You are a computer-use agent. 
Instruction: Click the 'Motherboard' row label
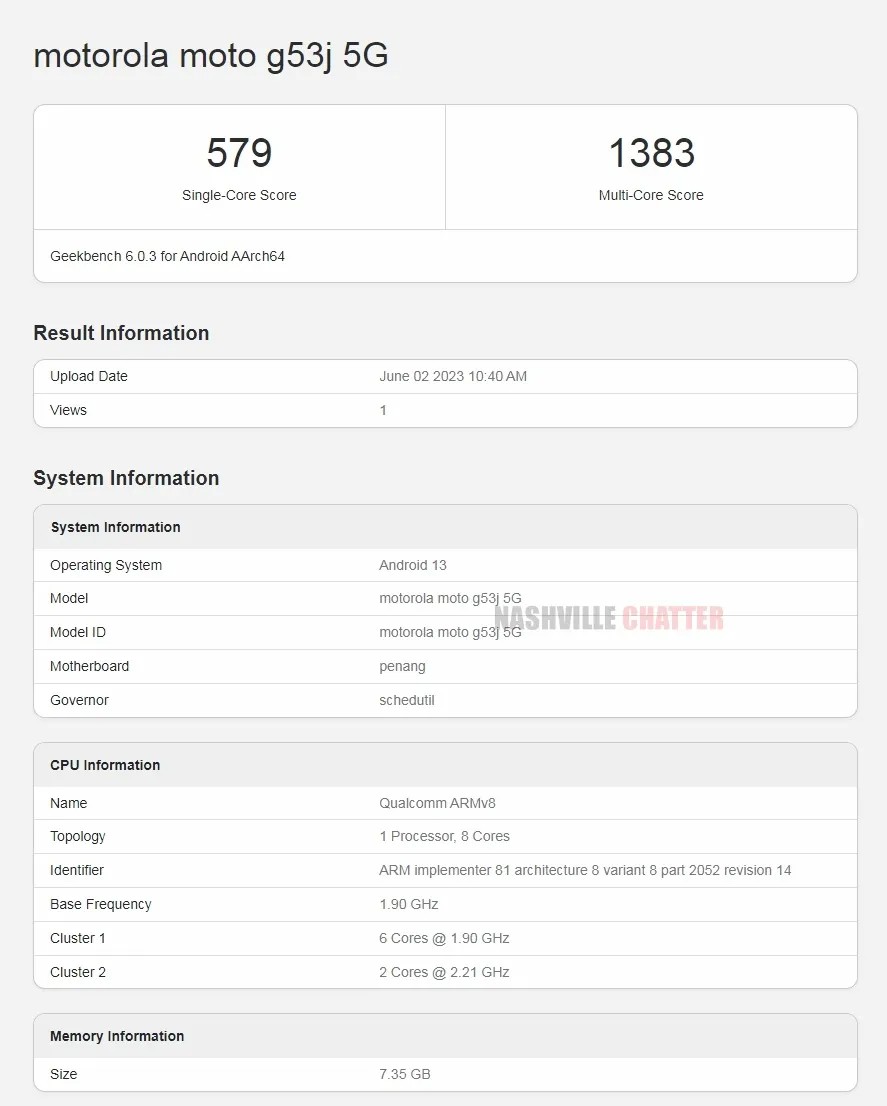tap(90, 666)
